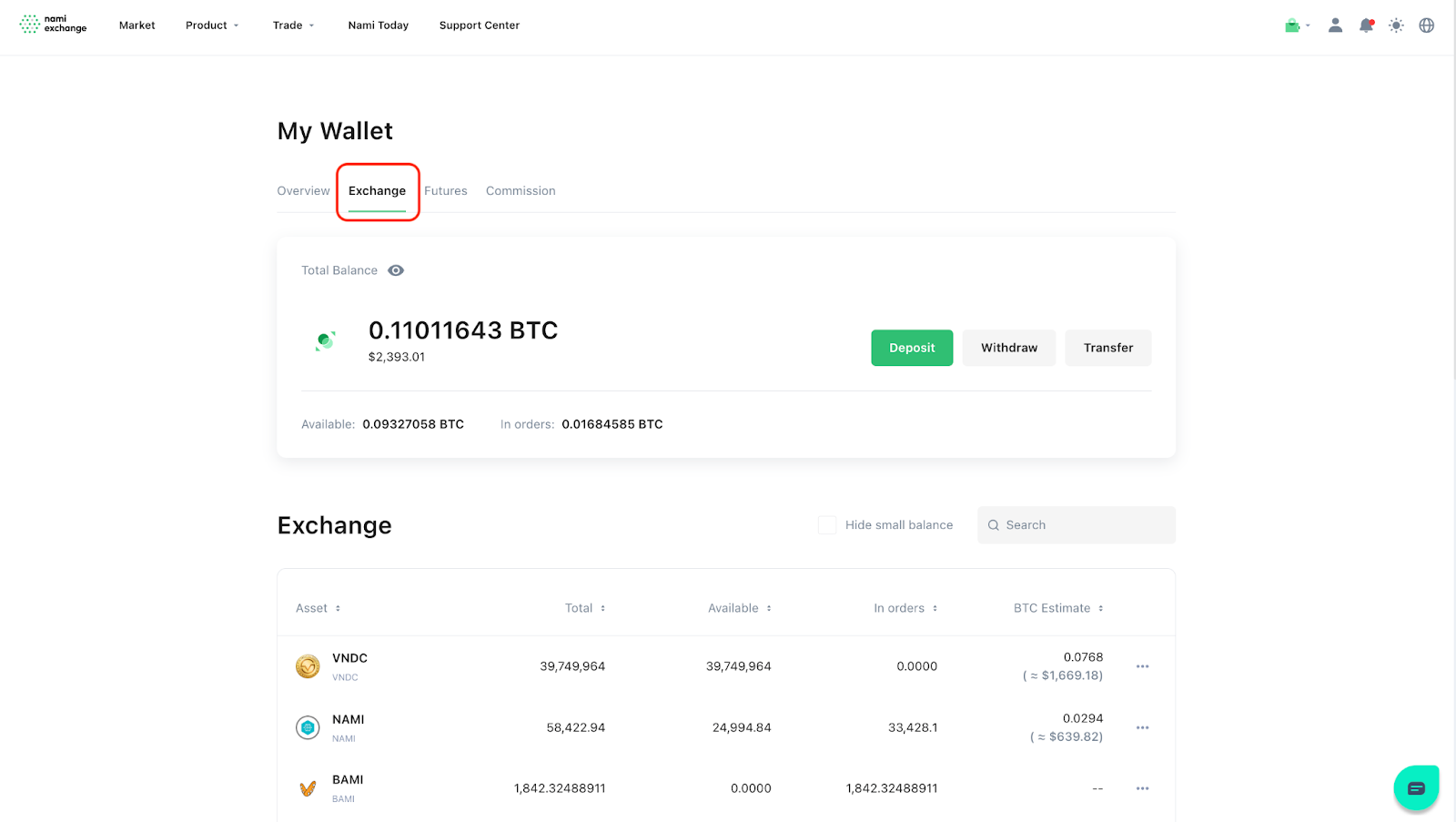The width and height of the screenshot is (1456, 822).
Task: Click the VNDC coin icon
Action: [x=308, y=666]
